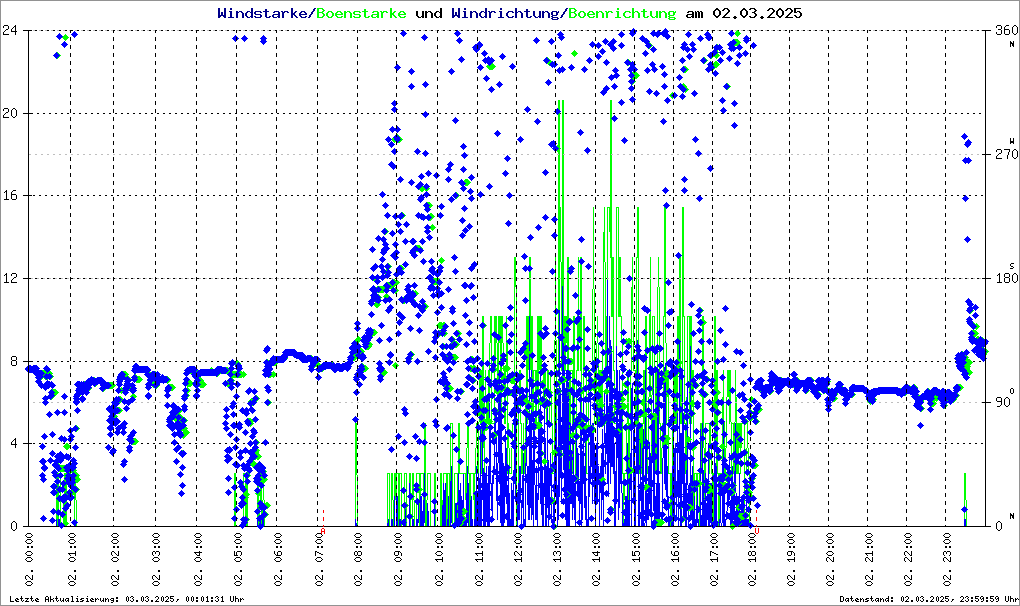
Task: Click the wind speed axis value 16
Action: pos(10,196)
